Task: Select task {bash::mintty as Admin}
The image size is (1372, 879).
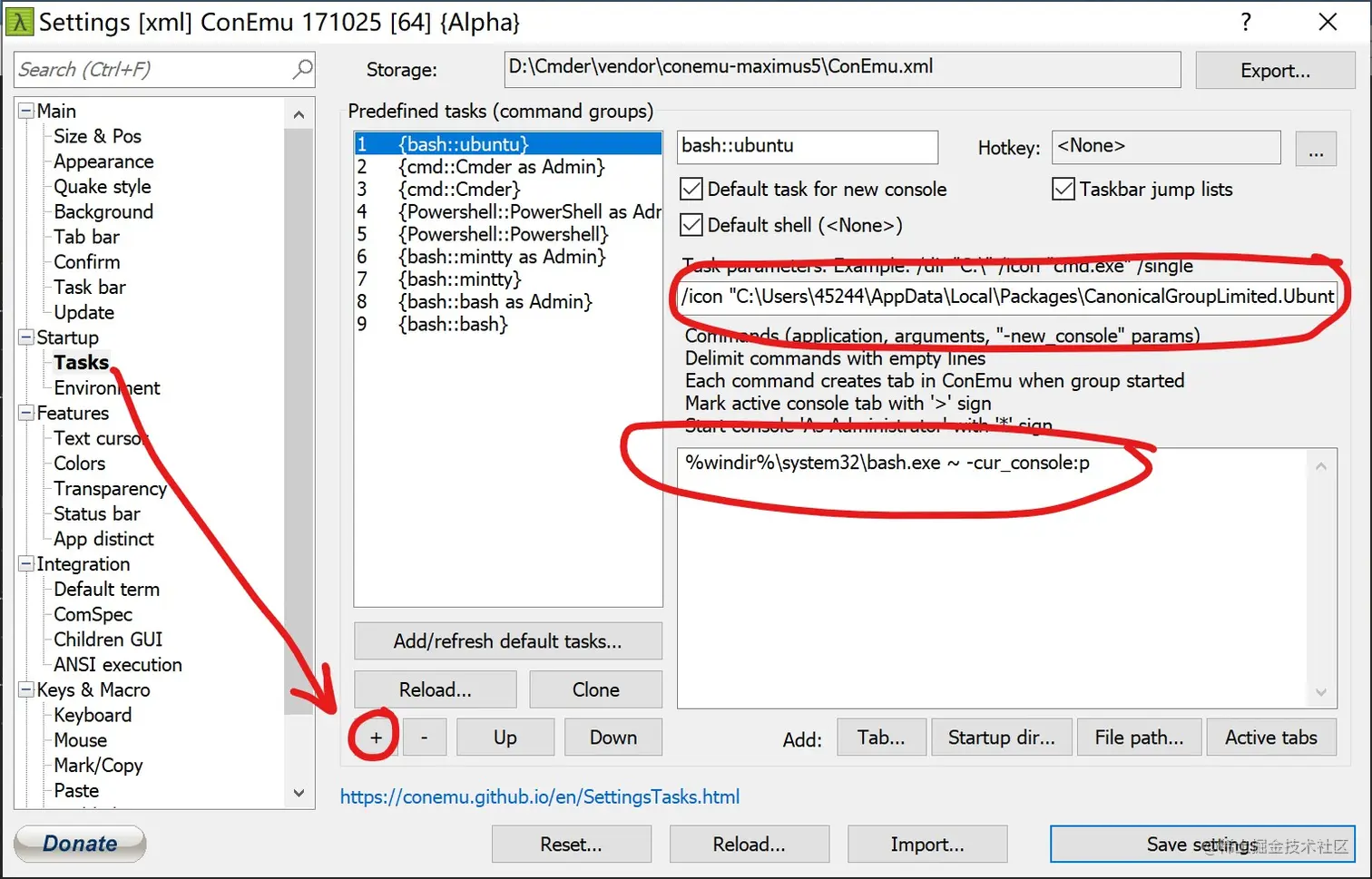Action: pos(507,257)
